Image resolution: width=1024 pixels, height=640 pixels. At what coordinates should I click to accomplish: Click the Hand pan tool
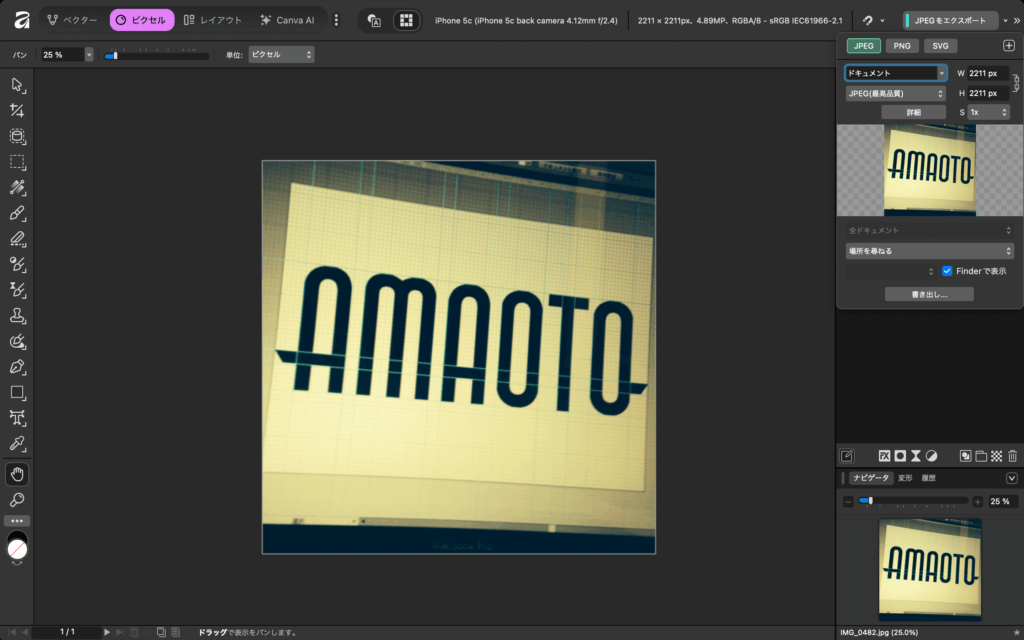click(x=17, y=473)
